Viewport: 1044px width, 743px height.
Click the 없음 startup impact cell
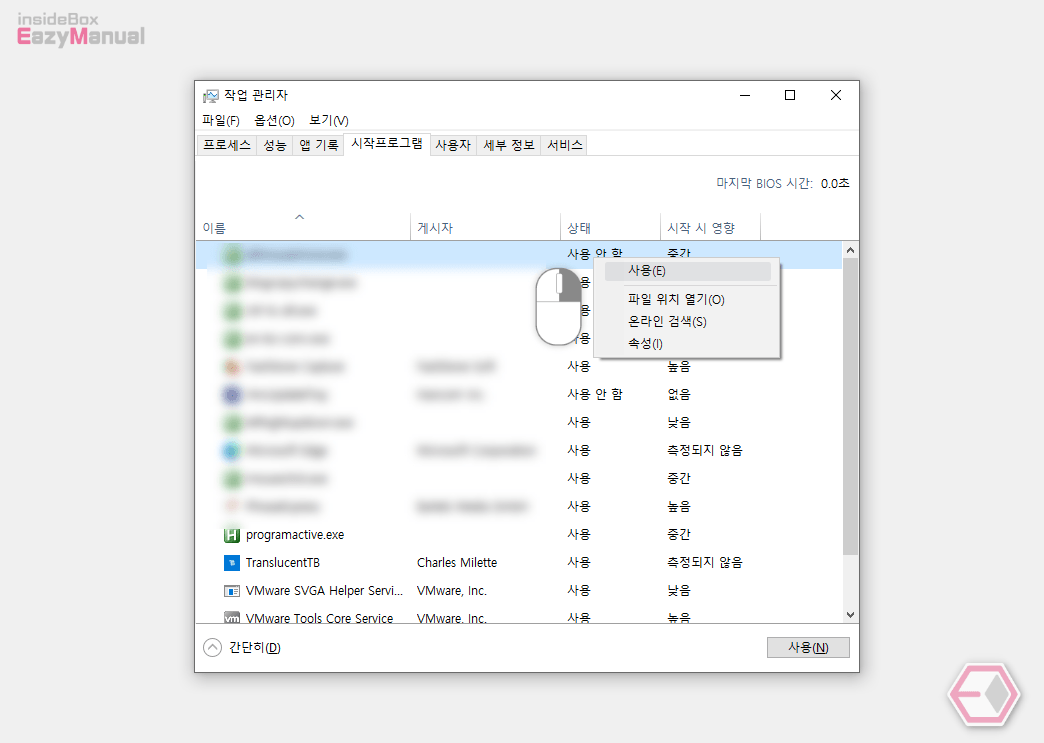coord(678,395)
